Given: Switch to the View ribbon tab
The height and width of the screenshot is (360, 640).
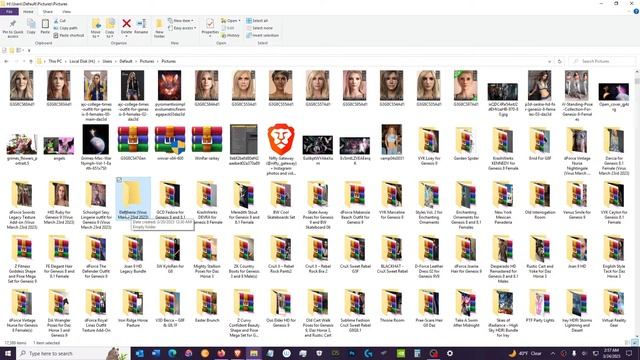Looking at the screenshot, I should click(66, 11).
